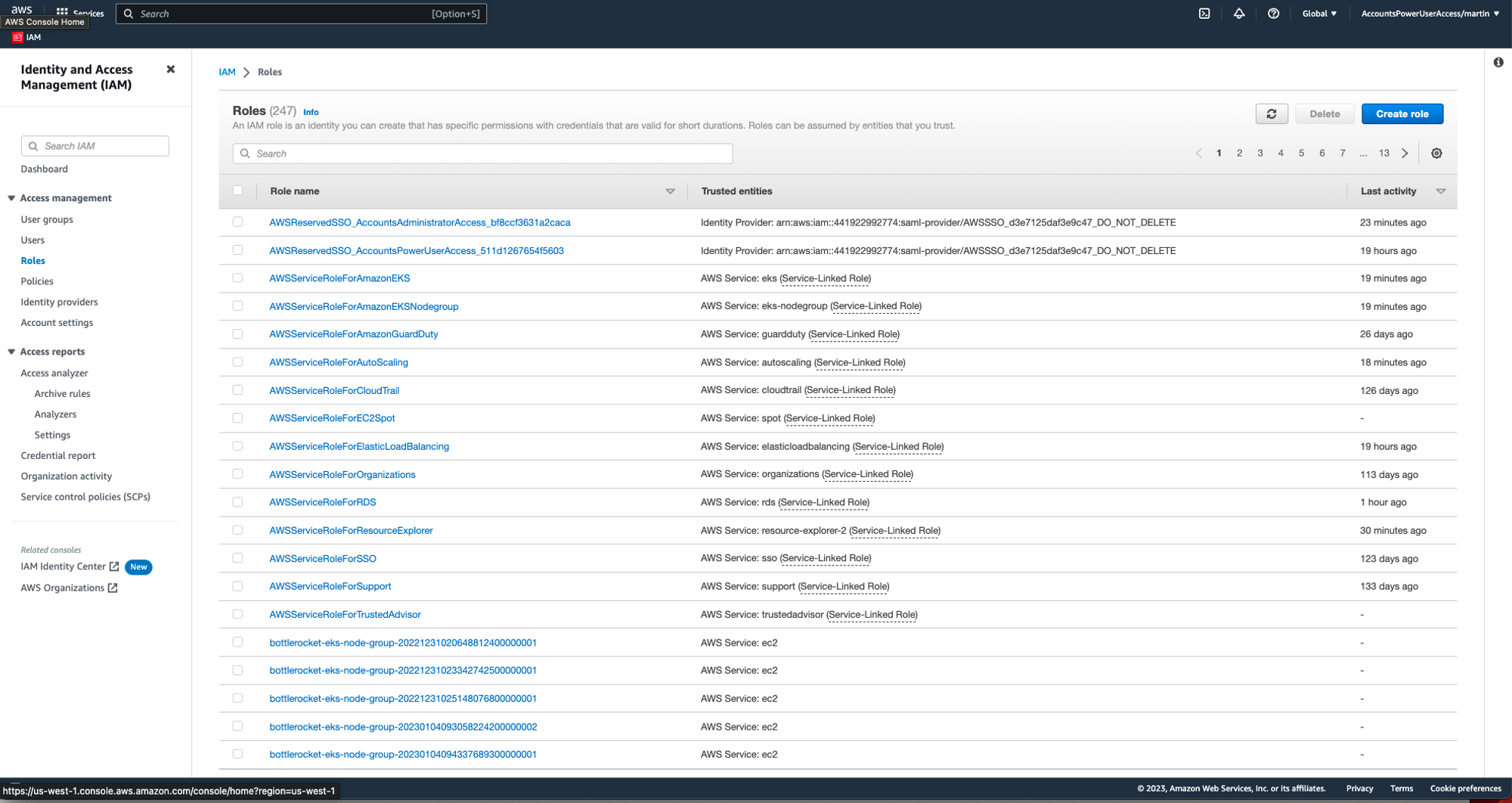Open the table preferences gear icon
Viewport: 1512px width, 803px height.
[1436, 153]
